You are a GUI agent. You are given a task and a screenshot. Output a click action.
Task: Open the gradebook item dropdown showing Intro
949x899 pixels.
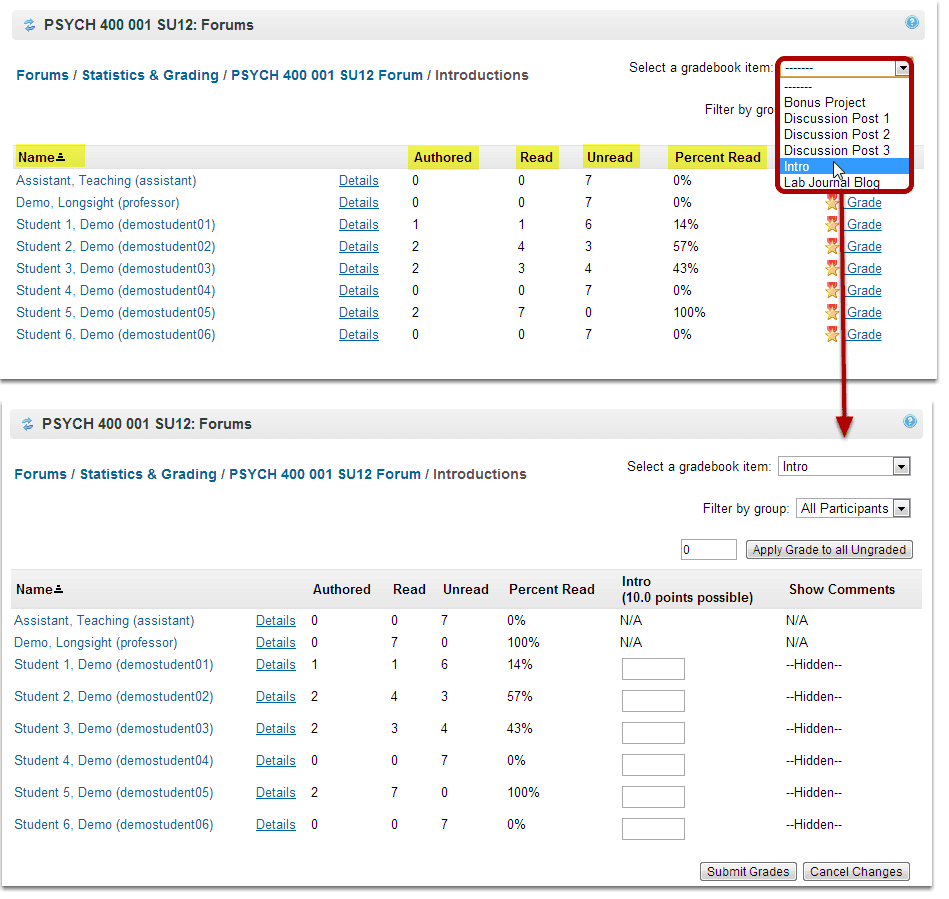(x=844, y=466)
